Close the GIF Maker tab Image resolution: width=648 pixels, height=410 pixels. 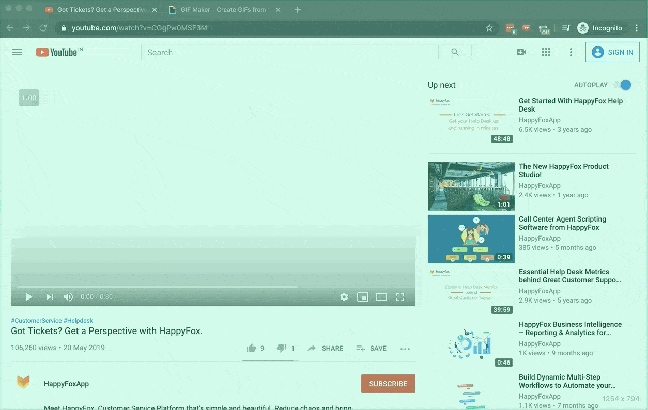[278, 10]
